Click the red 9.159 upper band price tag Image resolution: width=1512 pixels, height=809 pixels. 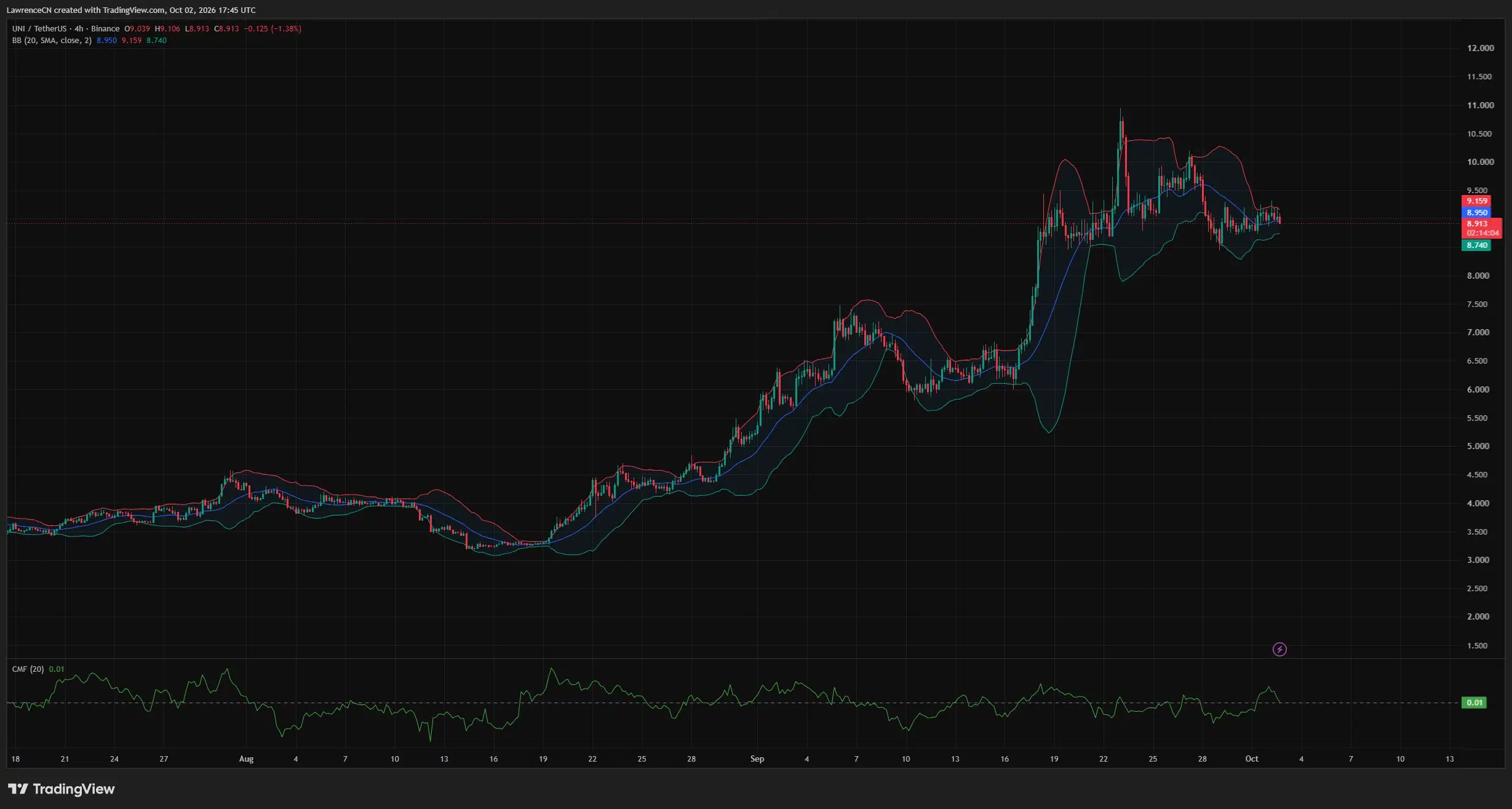pos(1476,201)
